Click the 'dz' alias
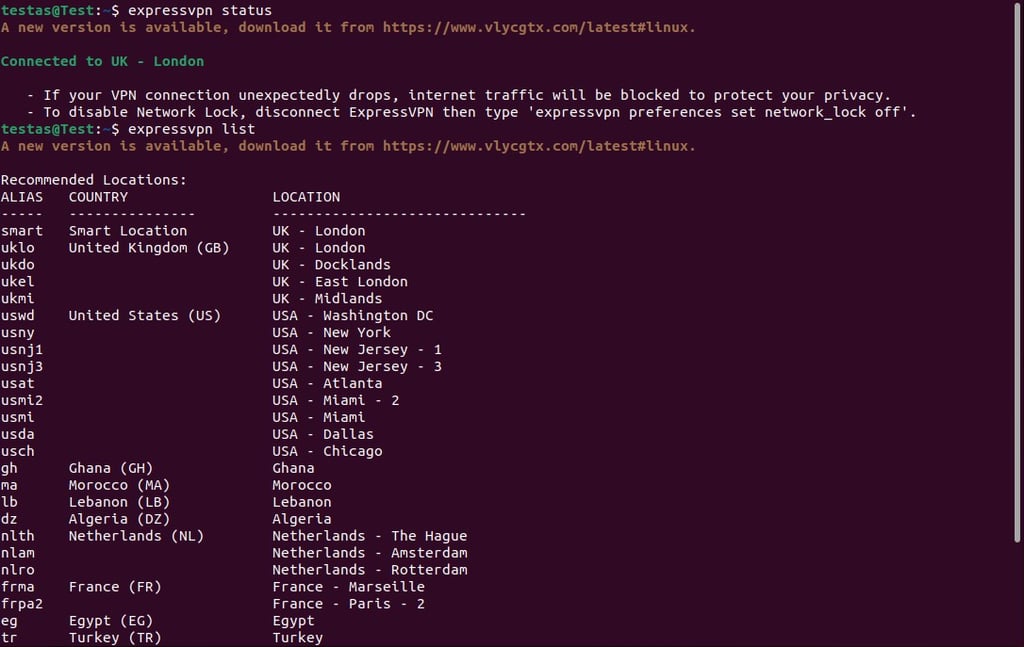1024x647 pixels. [x=9, y=520]
